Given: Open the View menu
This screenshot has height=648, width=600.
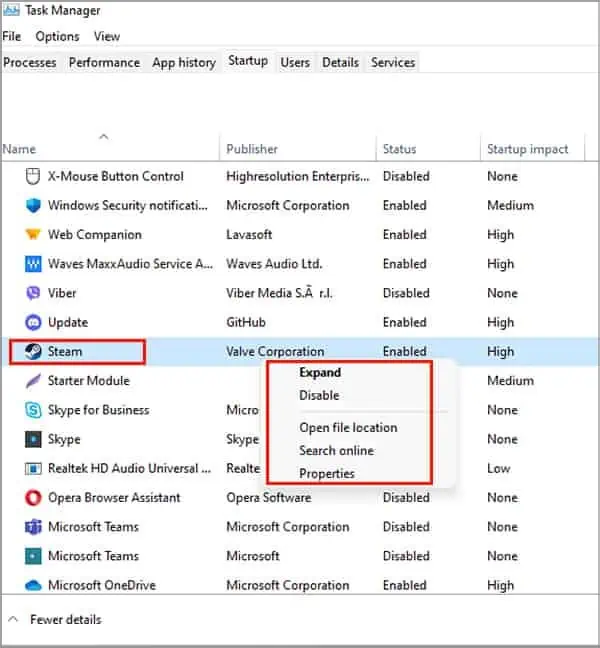Looking at the screenshot, I should [107, 36].
